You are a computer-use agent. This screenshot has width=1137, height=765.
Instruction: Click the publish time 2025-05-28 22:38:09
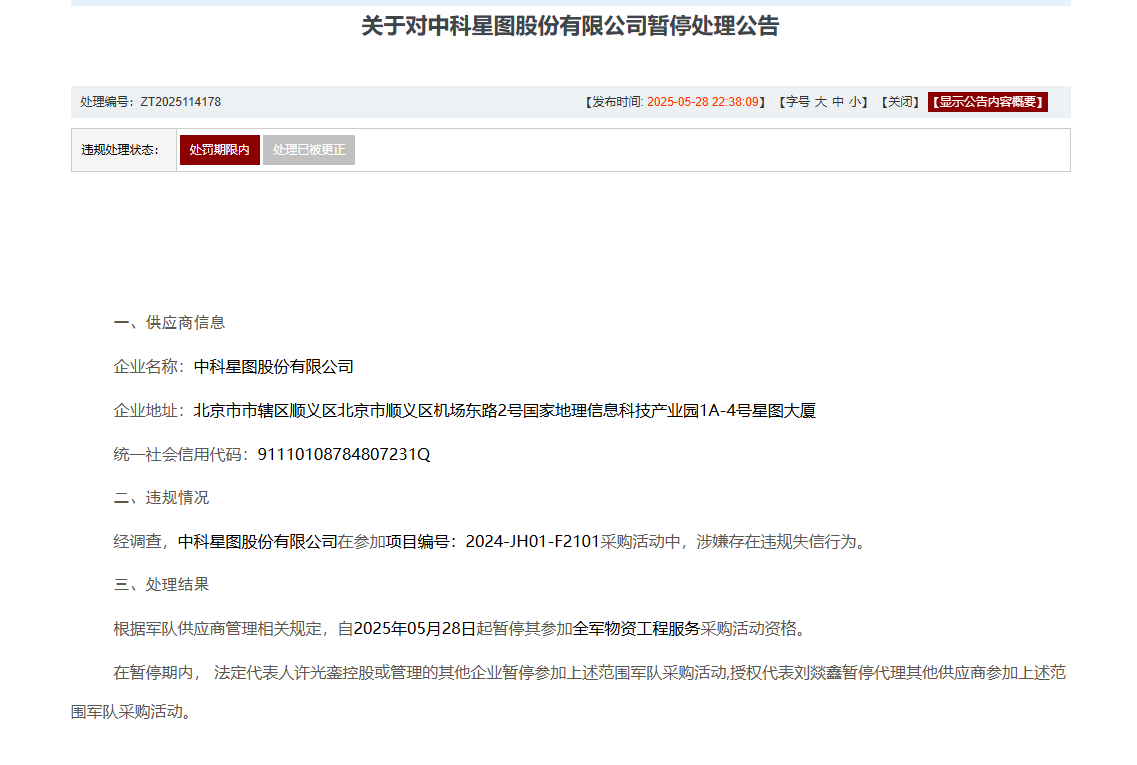[703, 102]
